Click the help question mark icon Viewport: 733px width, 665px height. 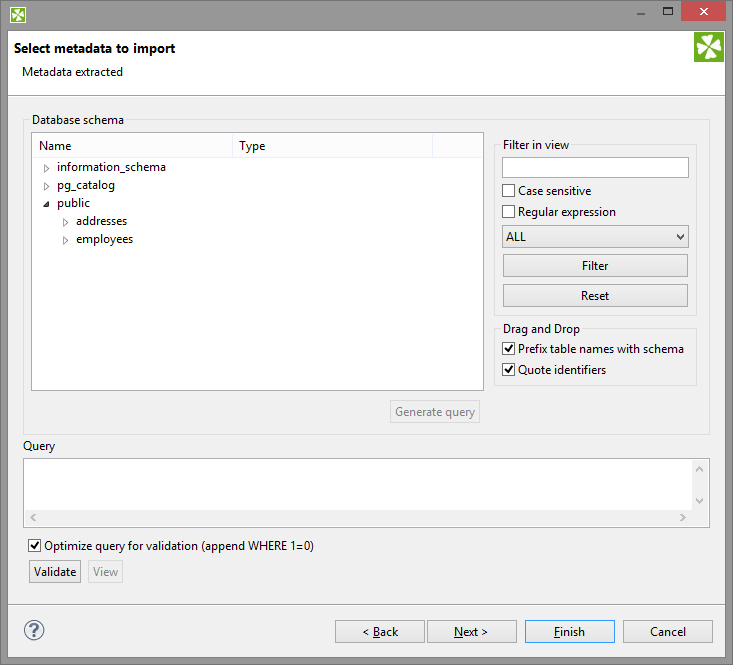[x=34, y=630]
